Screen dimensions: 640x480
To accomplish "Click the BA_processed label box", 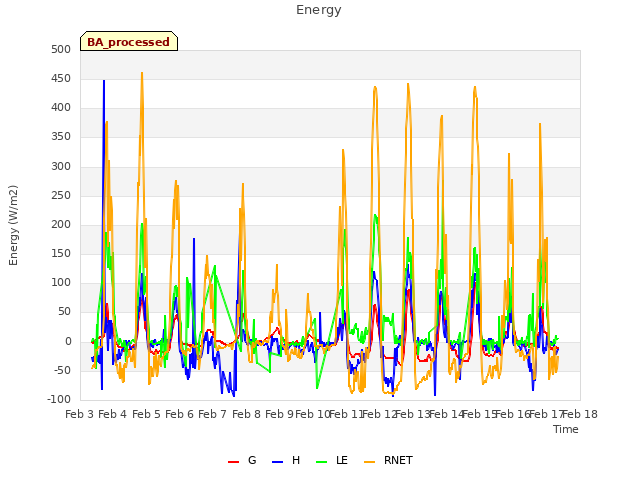I will click(x=129, y=41).
